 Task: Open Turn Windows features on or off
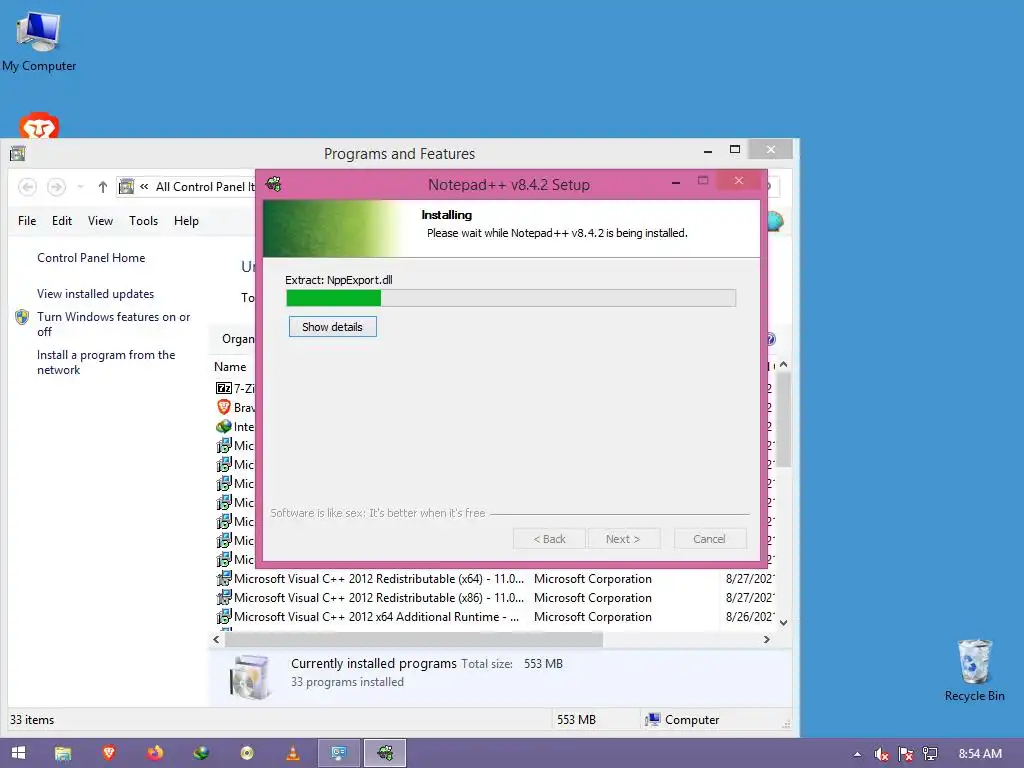coord(113,324)
